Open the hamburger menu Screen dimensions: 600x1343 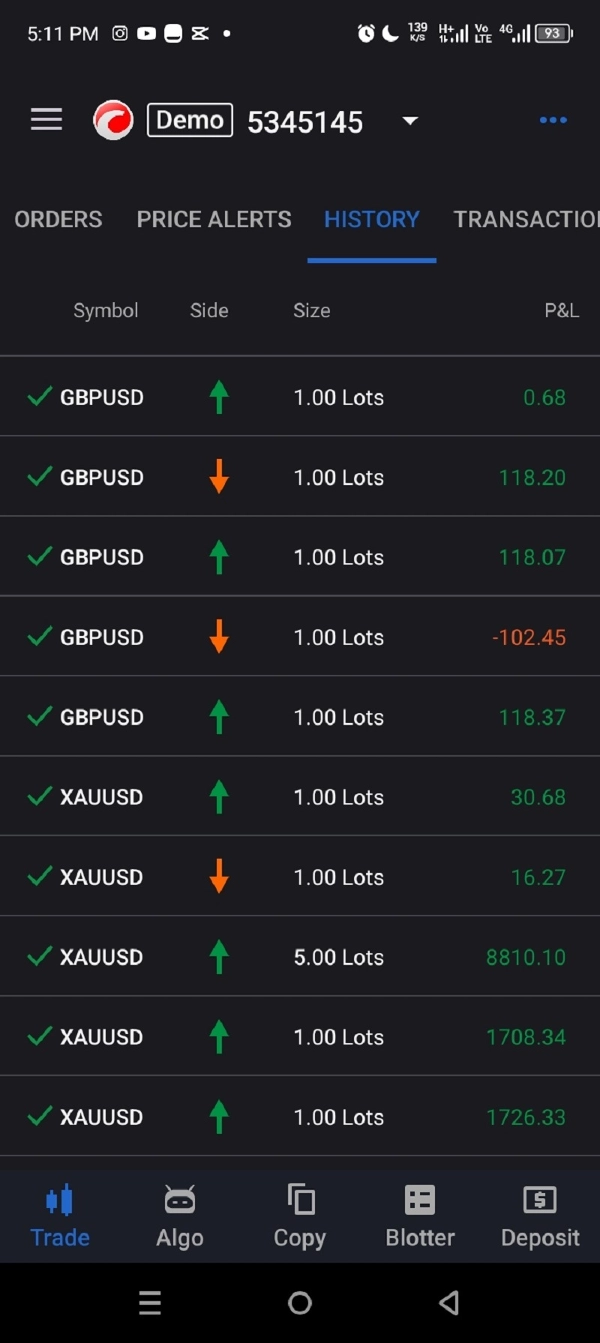coord(46,120)
